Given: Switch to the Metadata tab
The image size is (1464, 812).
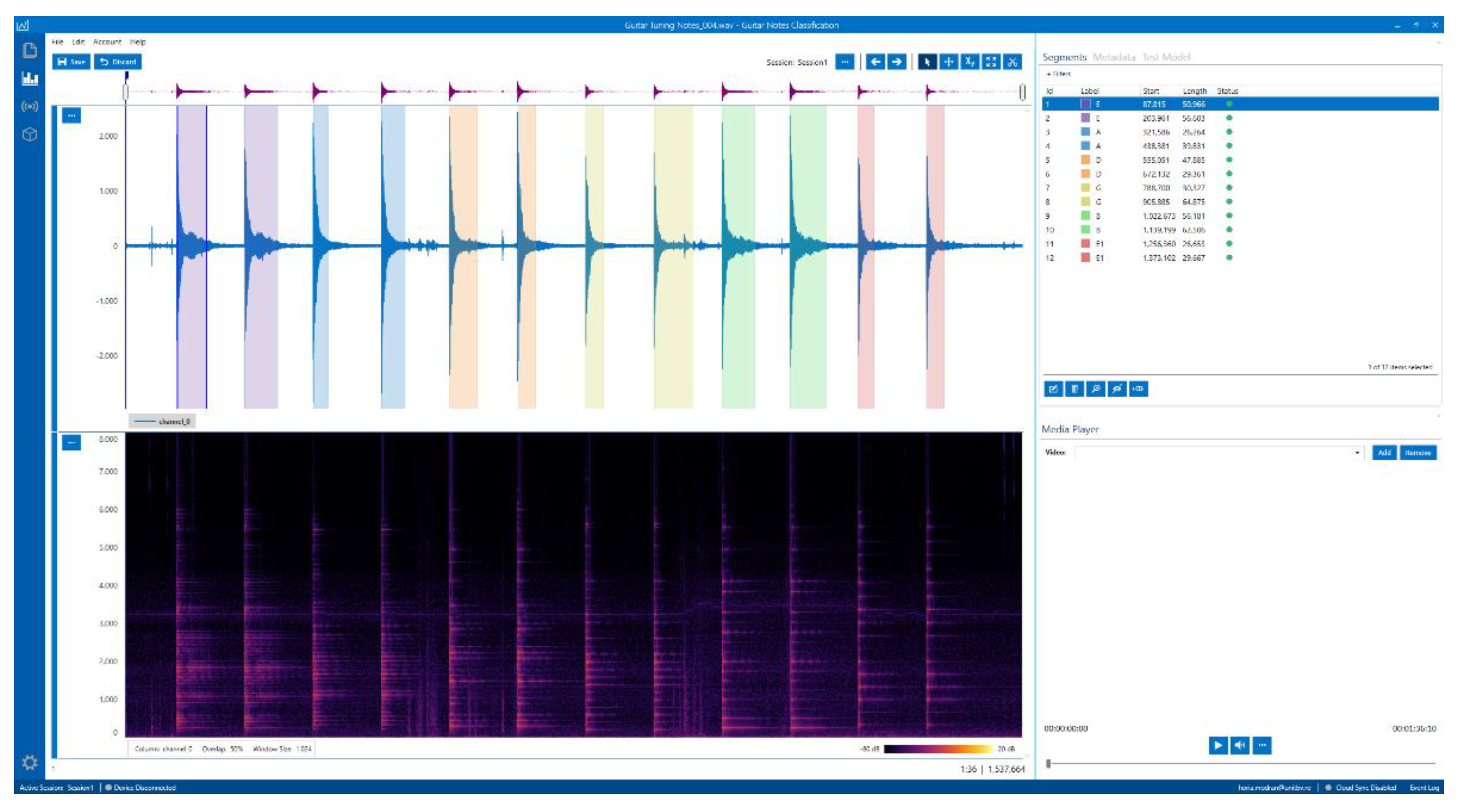Looking at the screenshot, I should [1113, 57].
